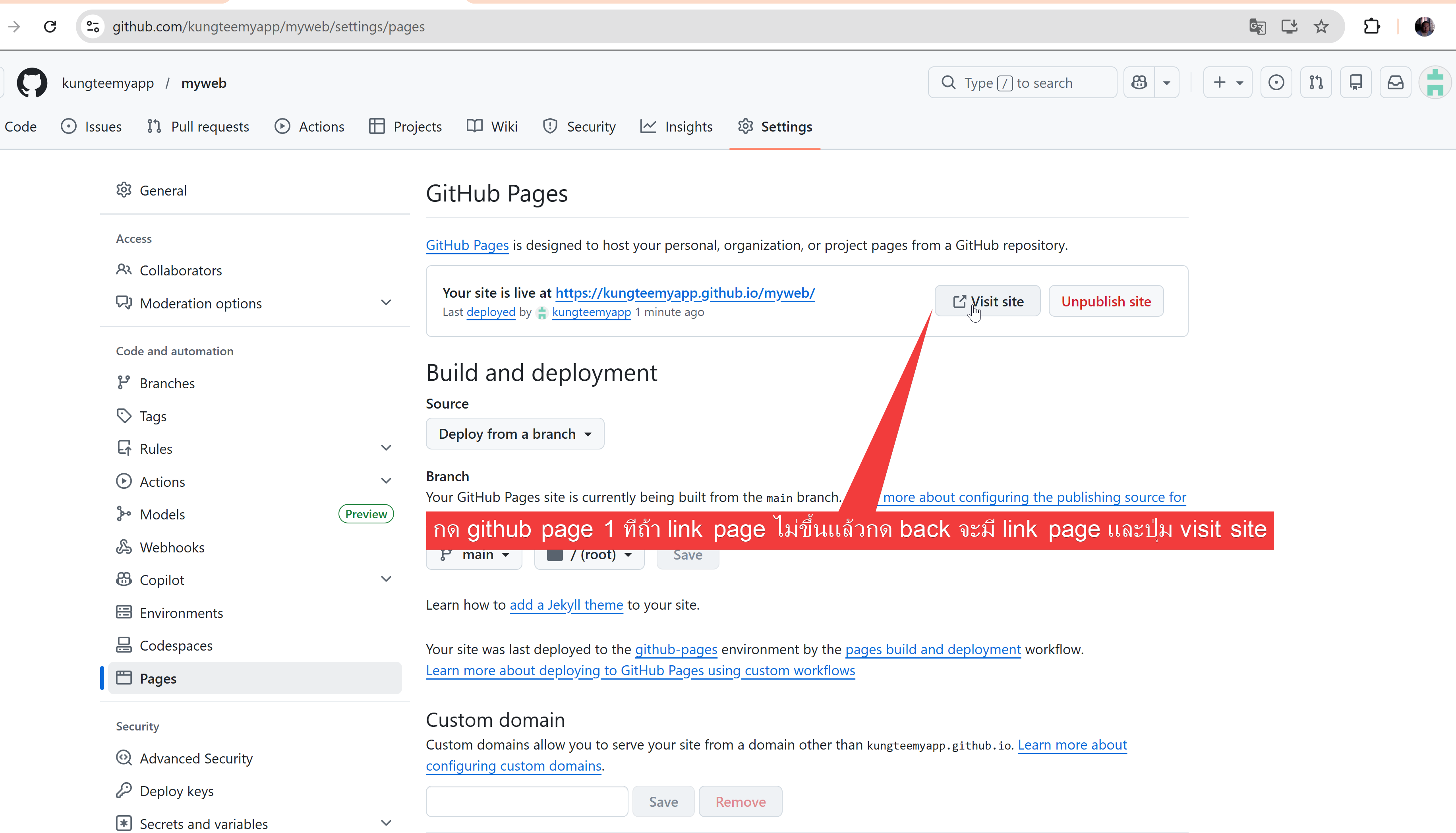Open the browser extensions puzzle icon
Image resolution: width=1456 pixels, height=833 pixels.
pos(1371,27)
